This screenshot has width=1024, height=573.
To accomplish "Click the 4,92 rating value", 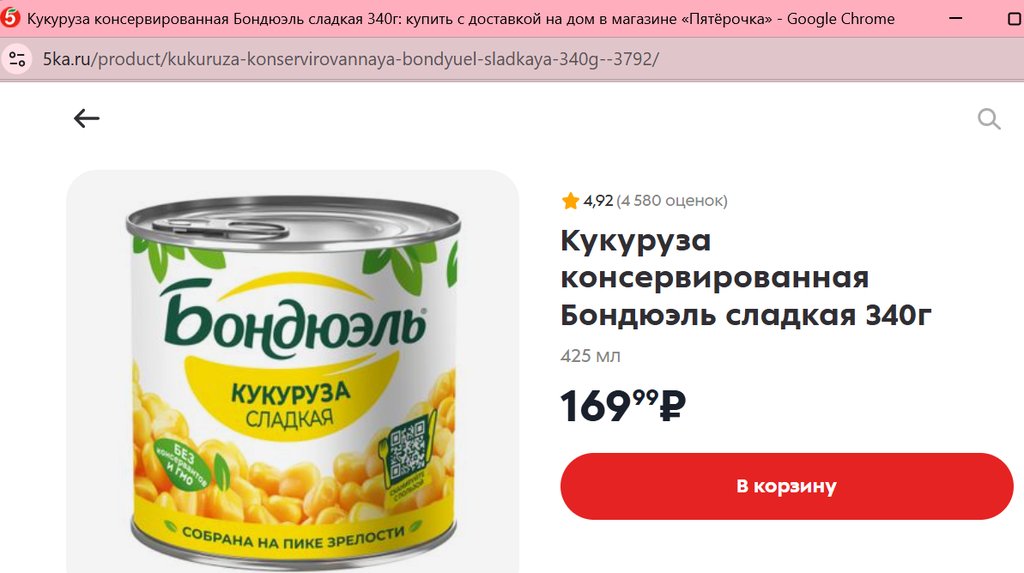I will click(598, 201).
